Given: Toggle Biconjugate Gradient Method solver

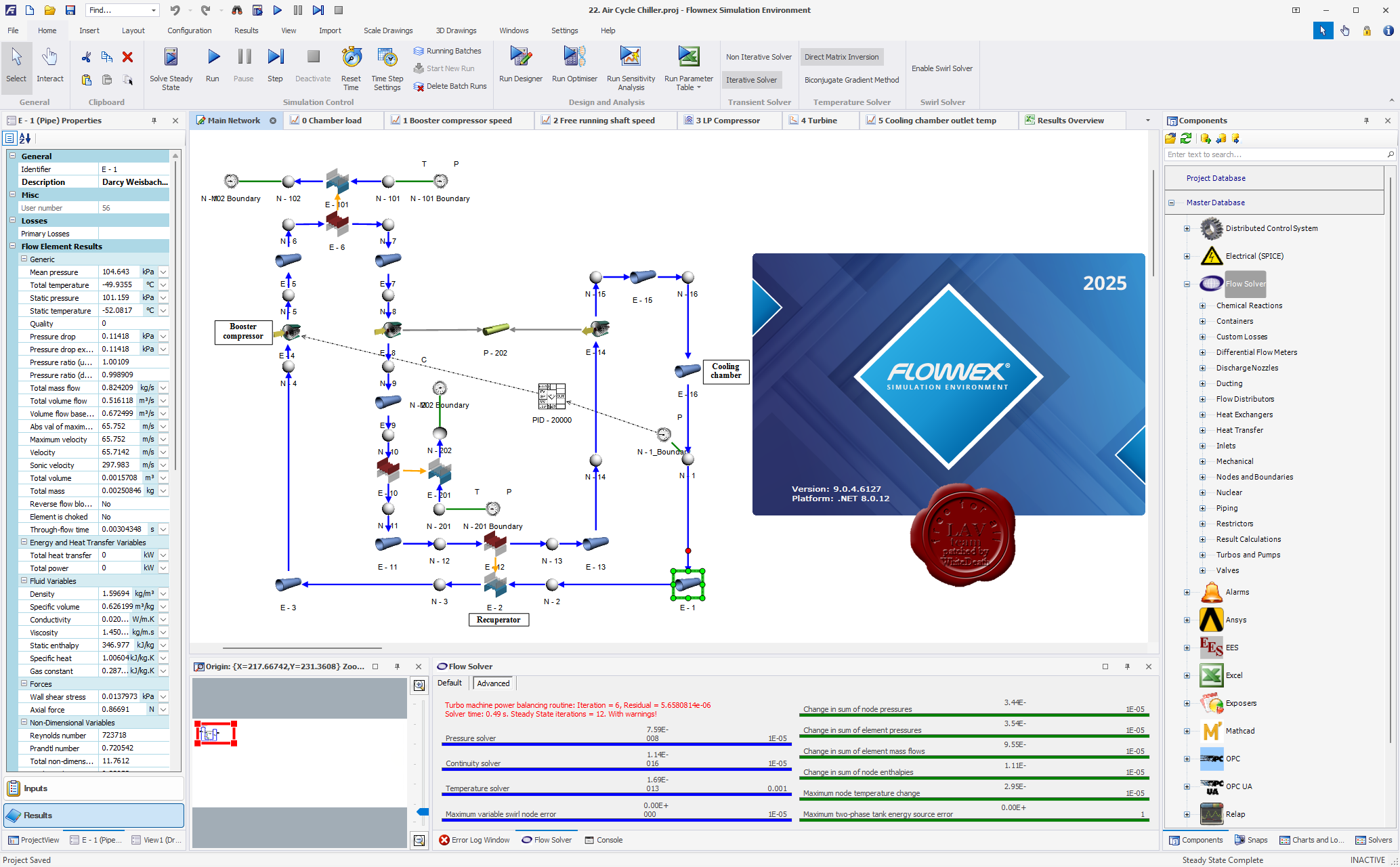Looking at the screenshot, I should click(x=851, y=80).
